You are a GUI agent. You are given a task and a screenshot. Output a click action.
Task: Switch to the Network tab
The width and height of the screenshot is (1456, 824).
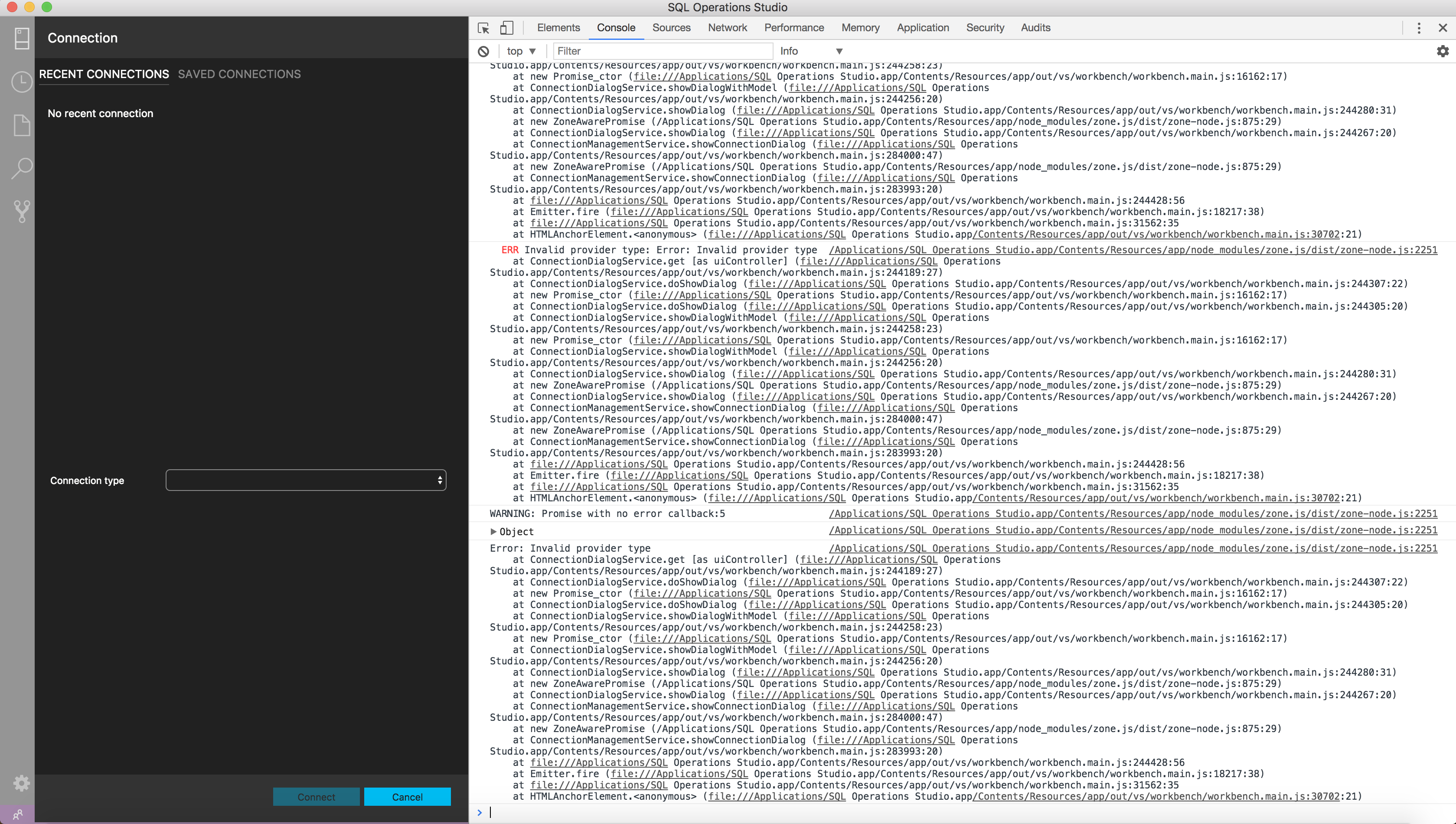click(728, 28)
